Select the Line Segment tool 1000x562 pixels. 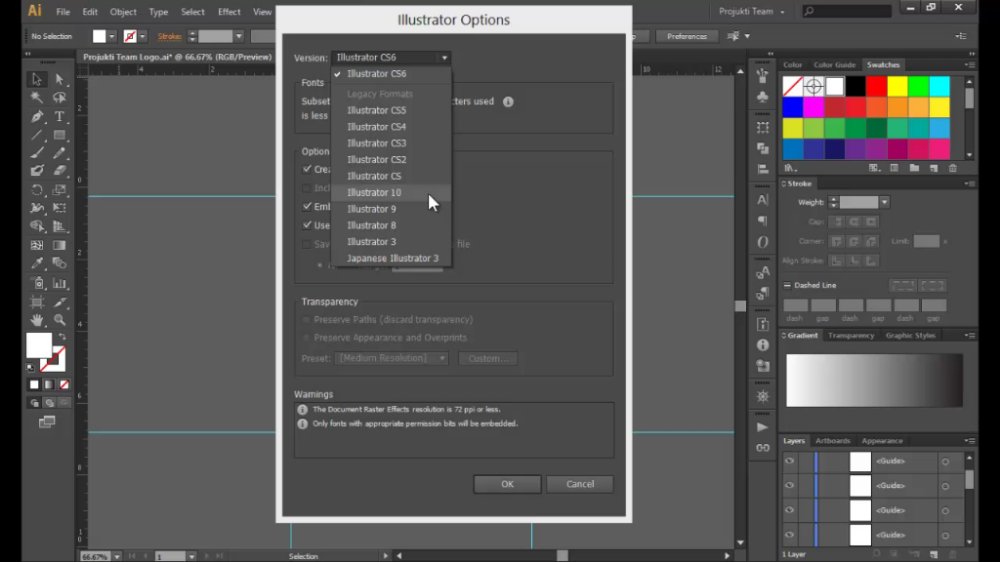(x=37, y=135)
